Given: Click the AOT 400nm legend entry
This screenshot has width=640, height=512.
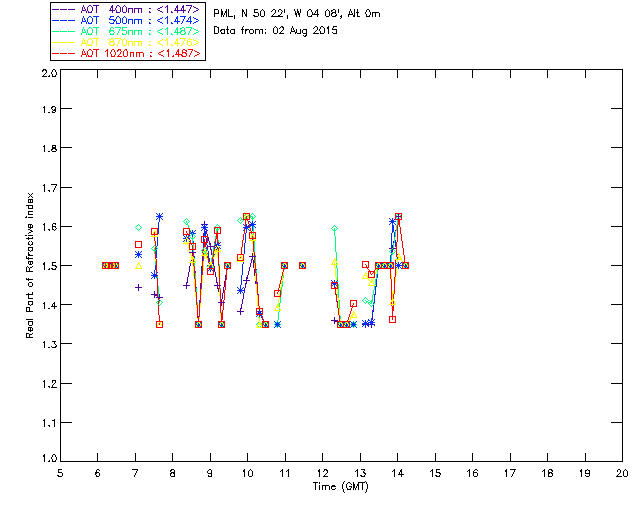Looking at the screenshot, I should coord(126,9).
